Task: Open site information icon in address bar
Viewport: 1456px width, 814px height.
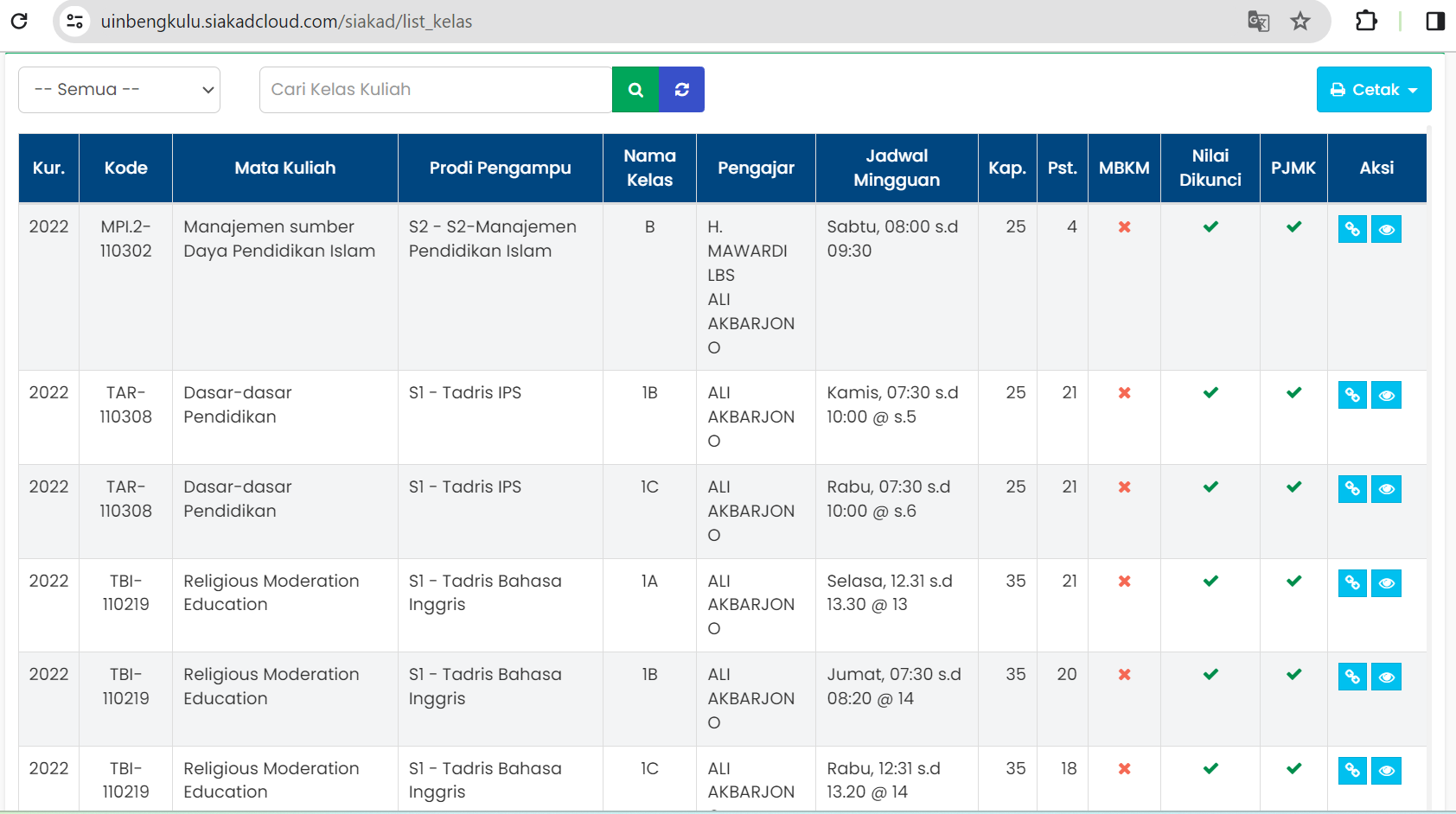Action: pos(75,22)
